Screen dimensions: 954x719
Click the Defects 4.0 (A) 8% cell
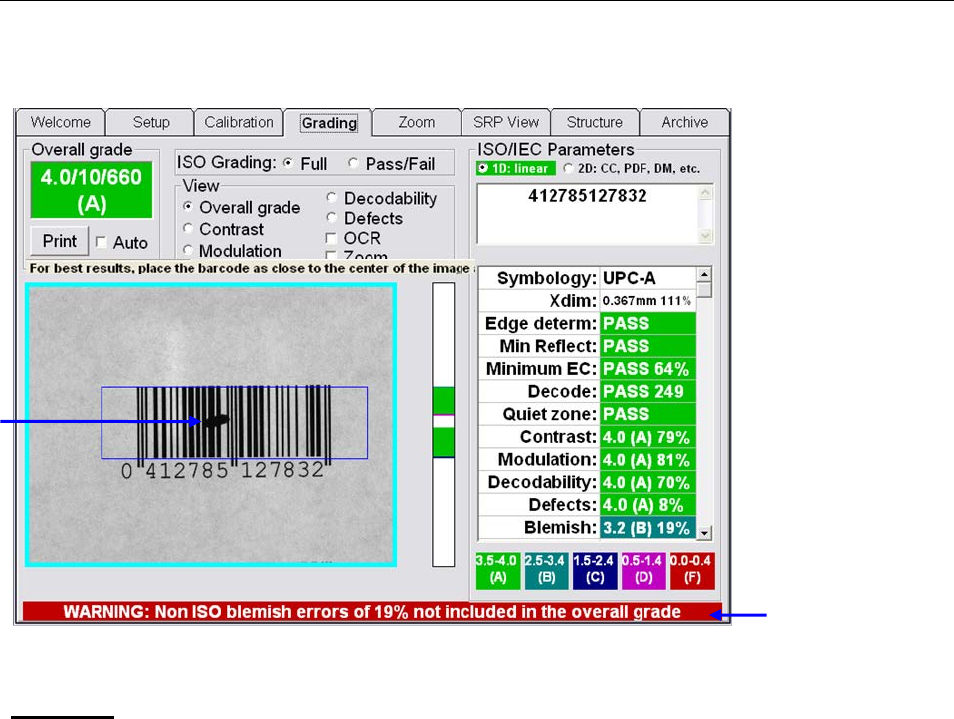pos(647,505)
